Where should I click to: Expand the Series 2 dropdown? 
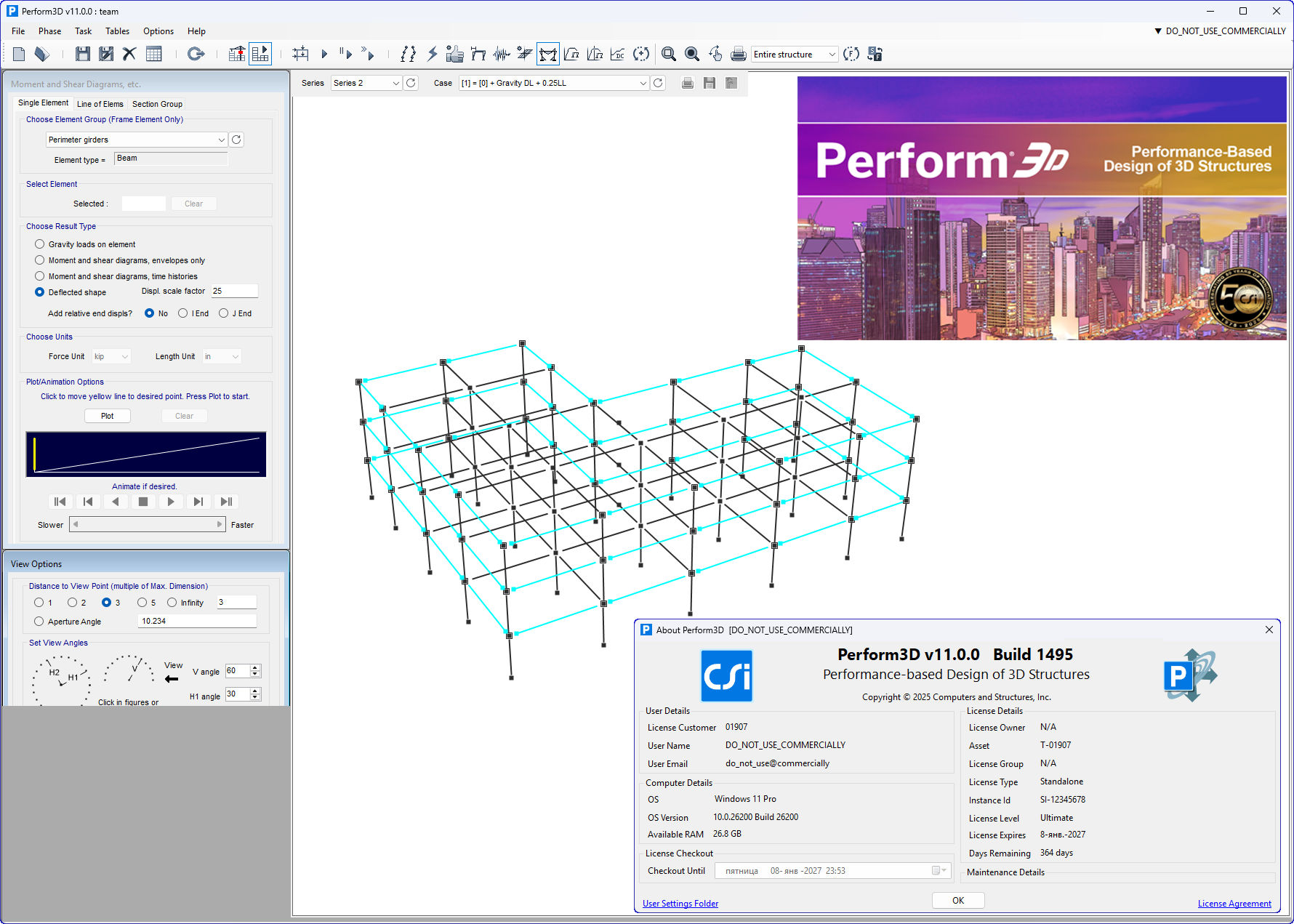366,83
